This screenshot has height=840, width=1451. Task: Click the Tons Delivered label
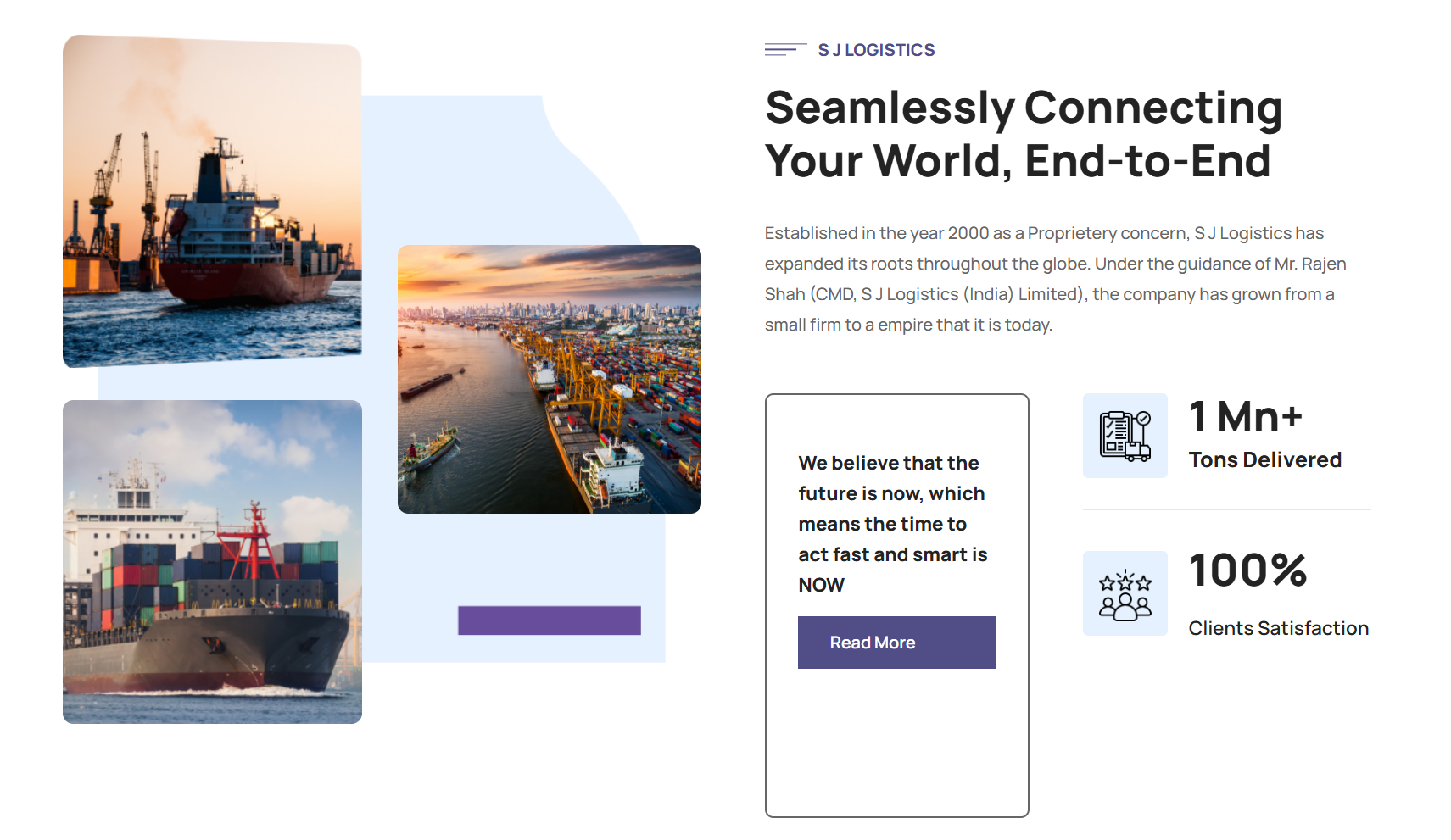pyautogui.click(x=1264, y=459)
